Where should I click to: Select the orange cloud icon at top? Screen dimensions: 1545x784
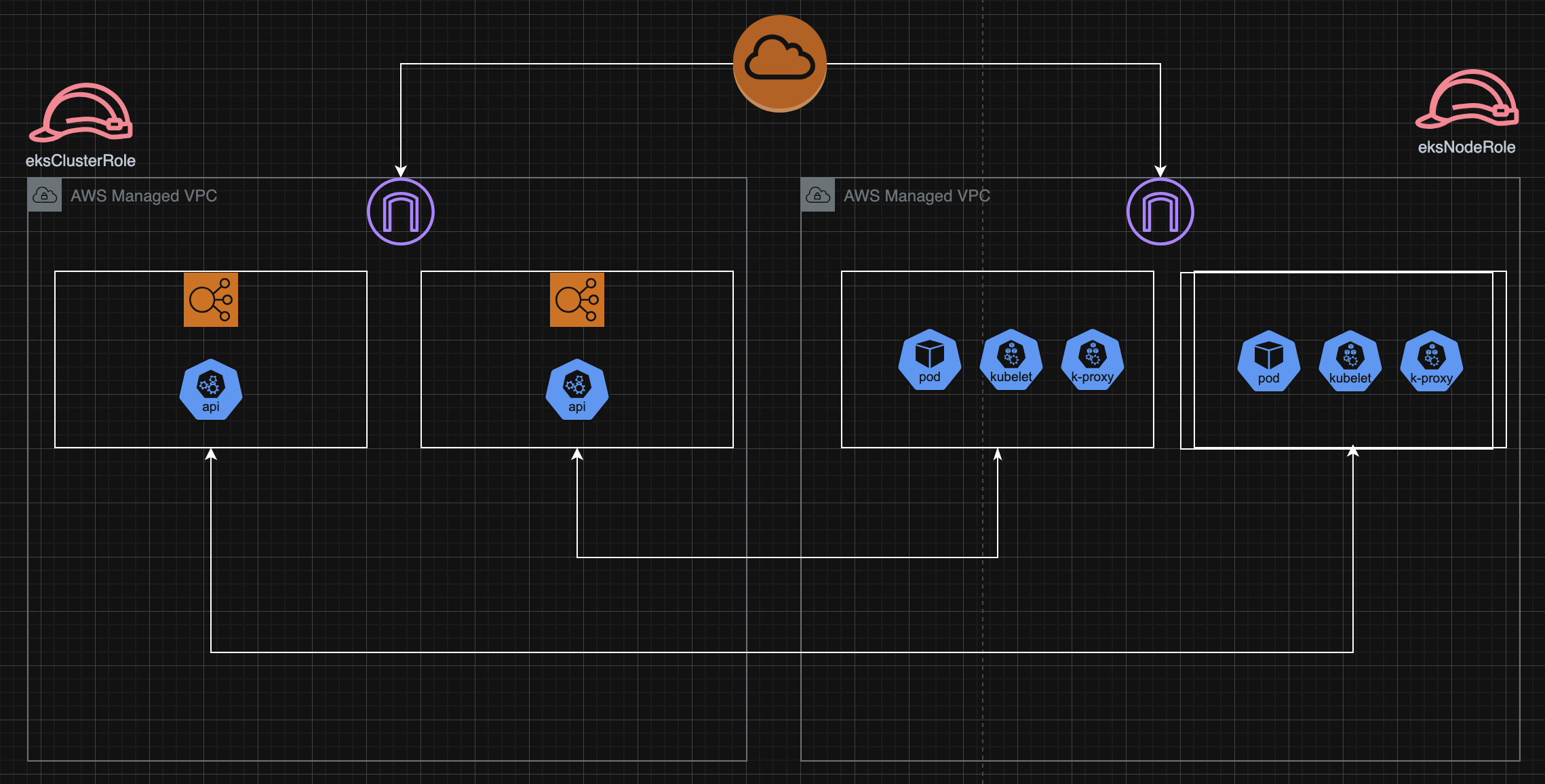(x=779, y=63)
